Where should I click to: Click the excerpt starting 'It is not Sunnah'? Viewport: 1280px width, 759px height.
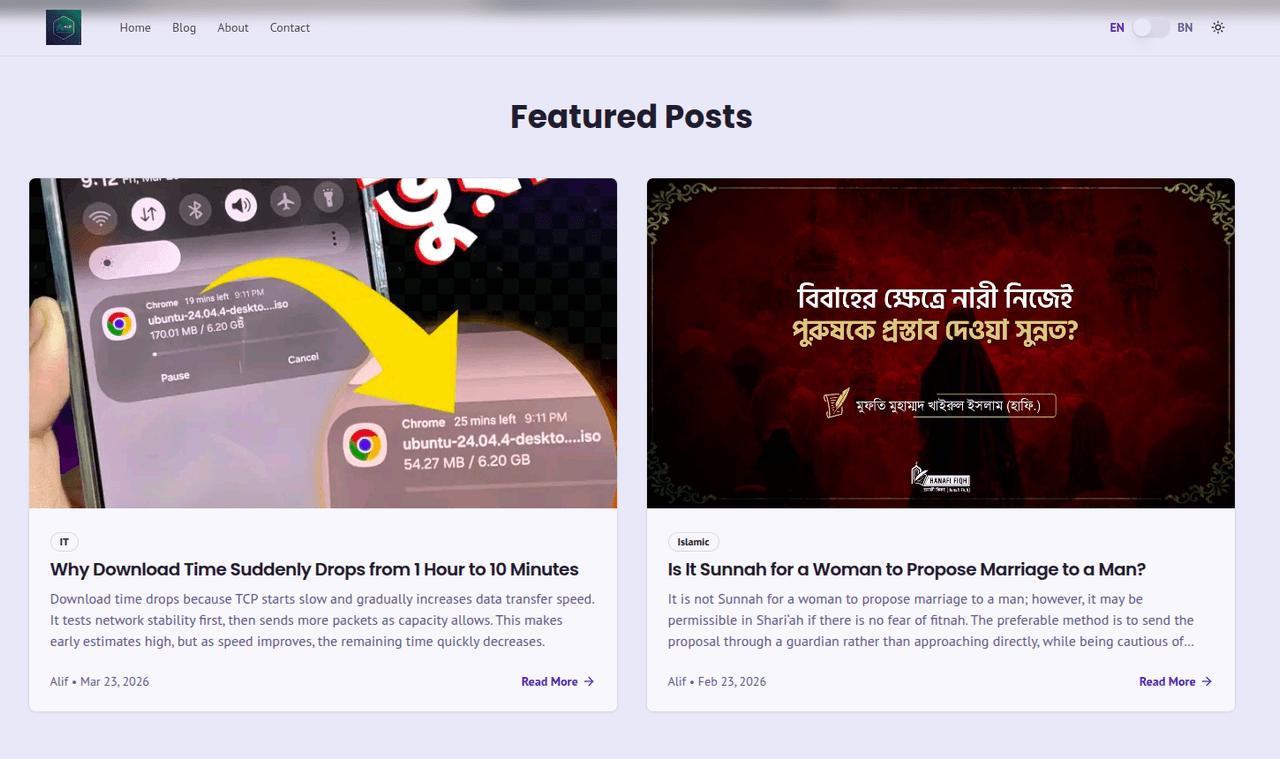[931, 620]
